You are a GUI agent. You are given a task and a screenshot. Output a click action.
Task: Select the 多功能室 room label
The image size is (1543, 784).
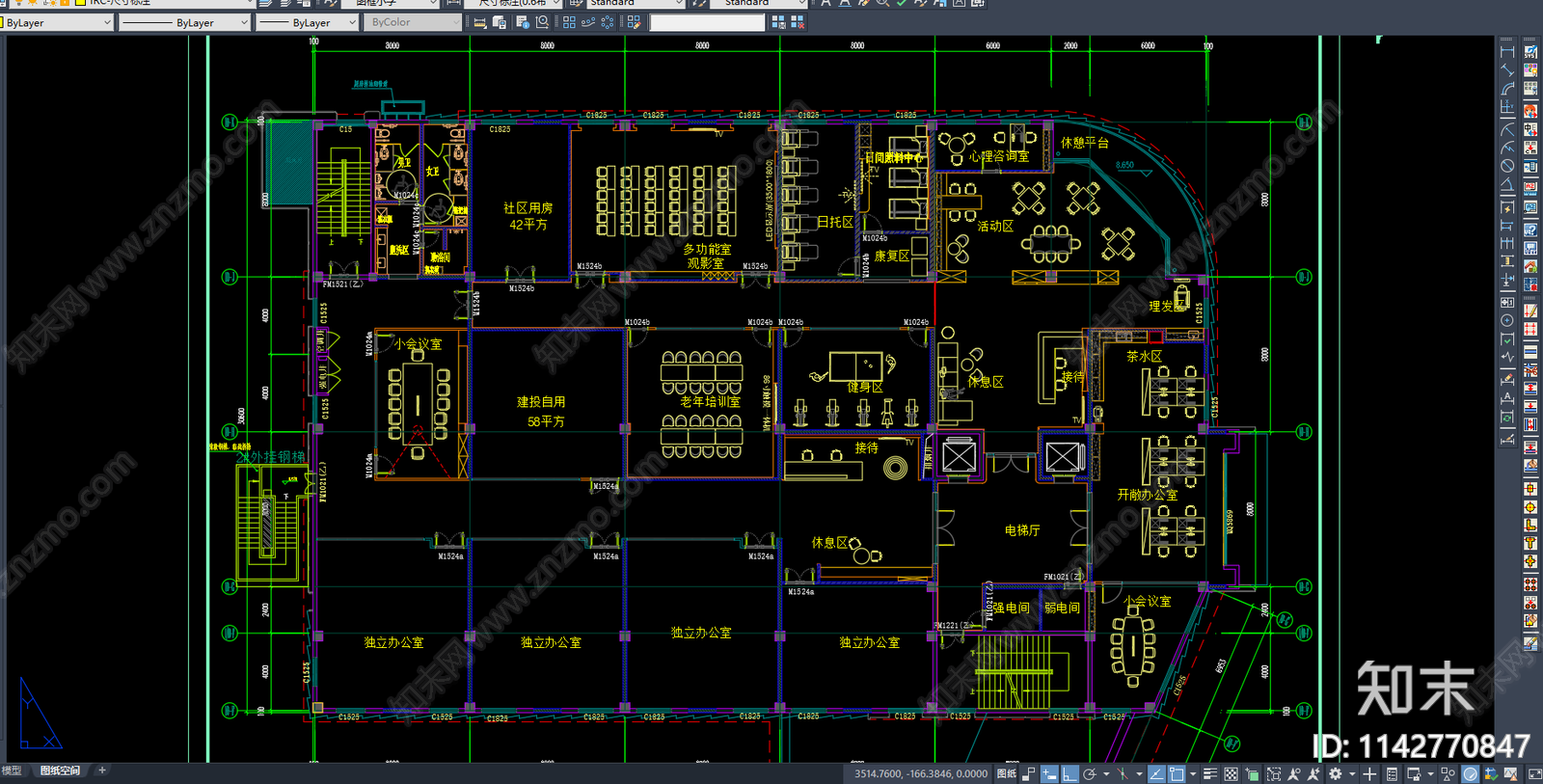pyautogui.click(x=707, y=249)
